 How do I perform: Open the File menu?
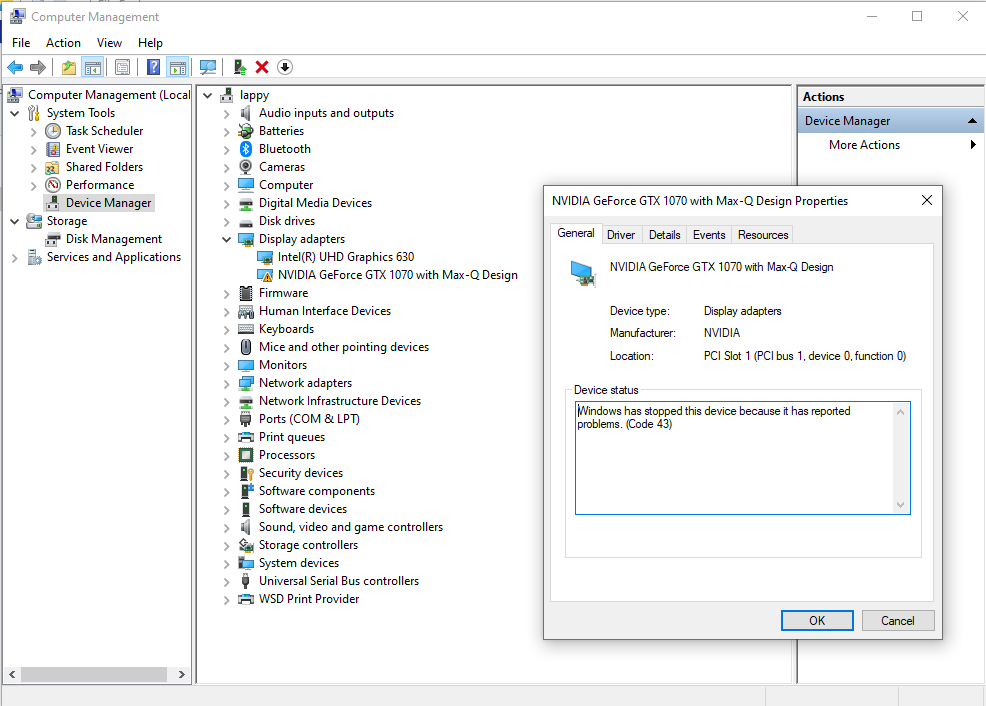[21, 43]
